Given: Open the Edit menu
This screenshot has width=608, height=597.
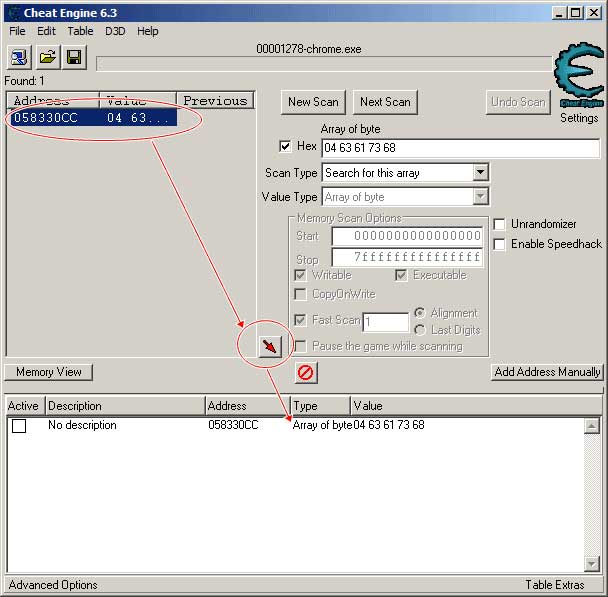Looking at the screenshot, I should coord(47,31).
